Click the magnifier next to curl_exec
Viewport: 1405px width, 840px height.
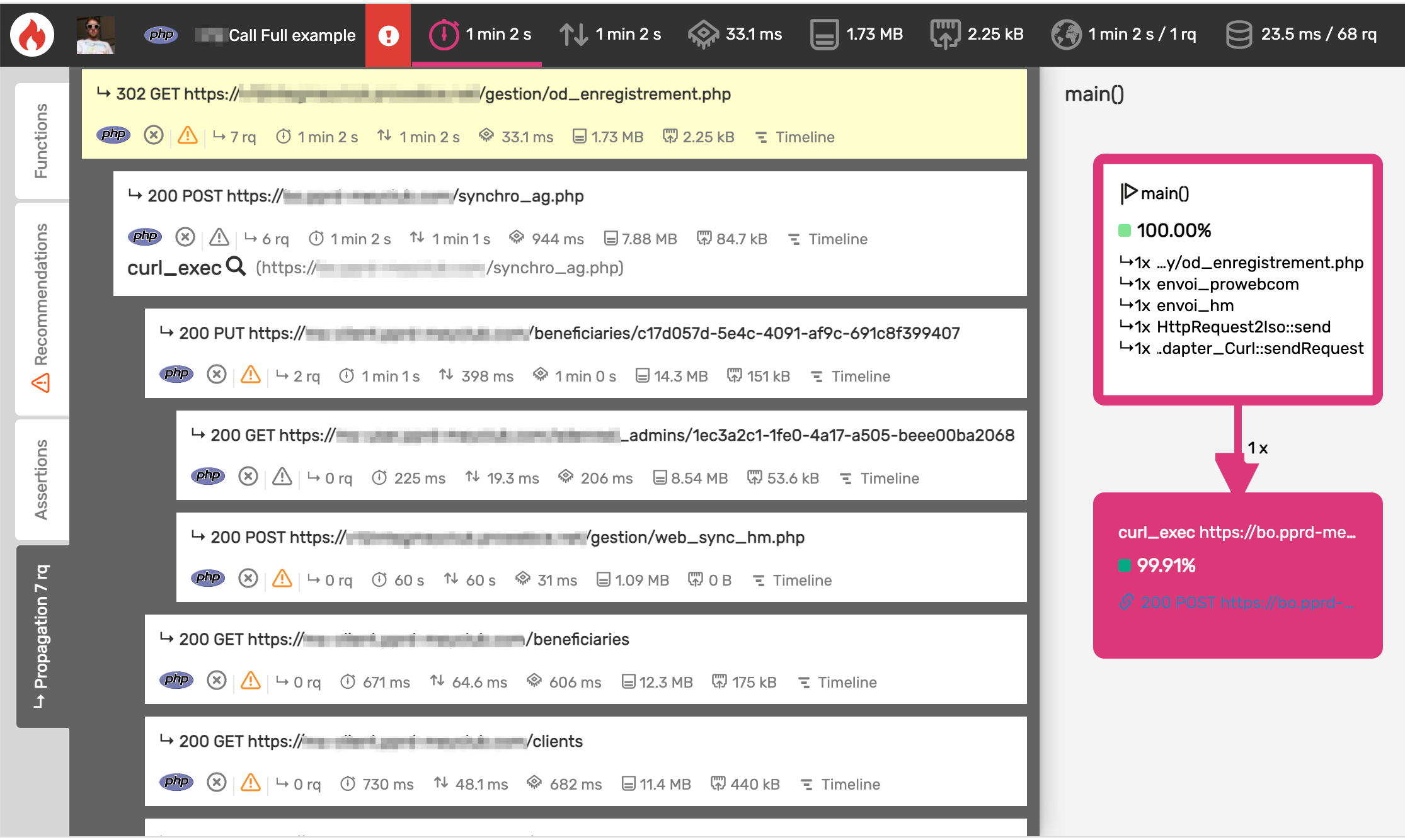[x=236, y=267]
